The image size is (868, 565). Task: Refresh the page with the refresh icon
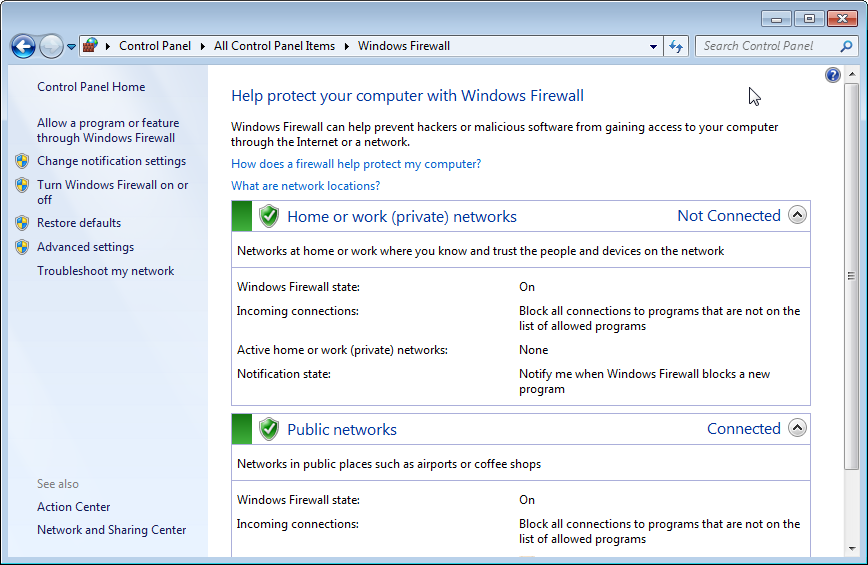[x=676, y=46]
